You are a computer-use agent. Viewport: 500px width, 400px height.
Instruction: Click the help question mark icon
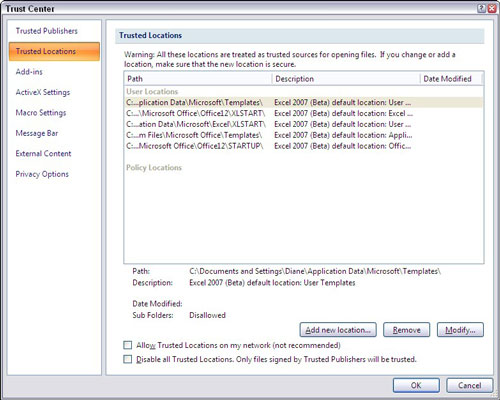(482, 9)
